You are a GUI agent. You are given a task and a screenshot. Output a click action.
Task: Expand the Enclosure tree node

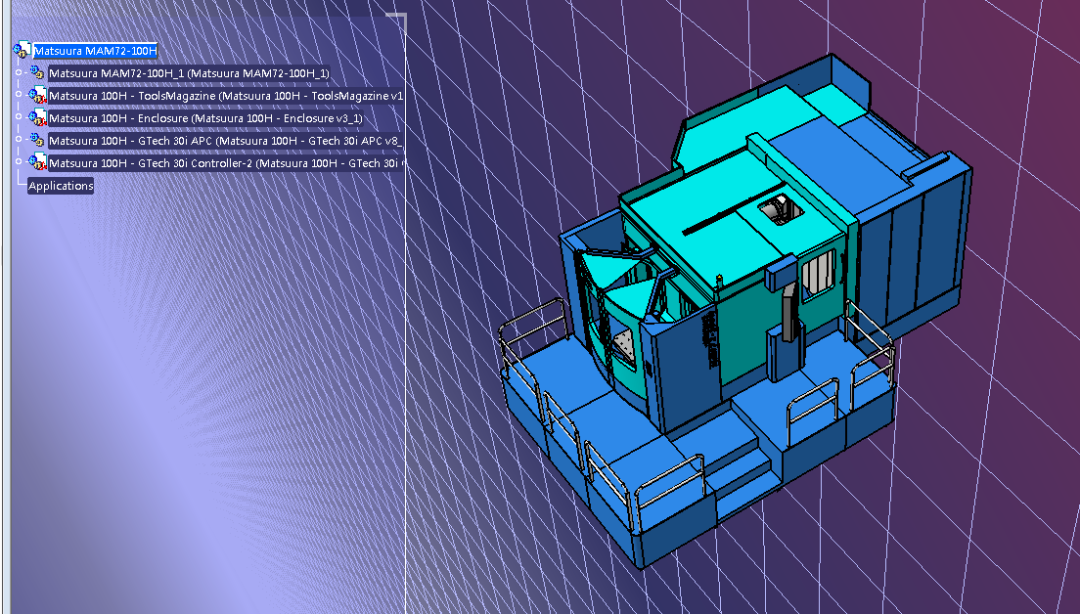pyautogui.click(x=19, y=117)
